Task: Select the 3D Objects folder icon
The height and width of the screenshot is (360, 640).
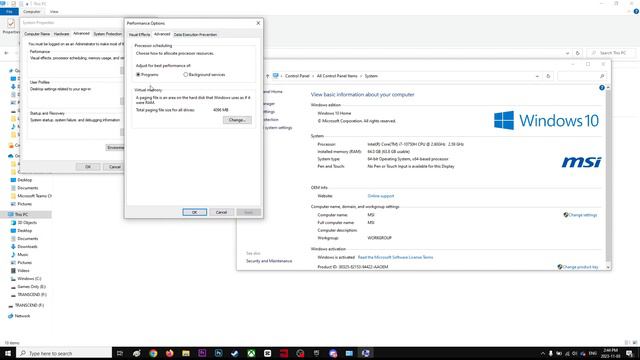Action: (x=13, y=222)
